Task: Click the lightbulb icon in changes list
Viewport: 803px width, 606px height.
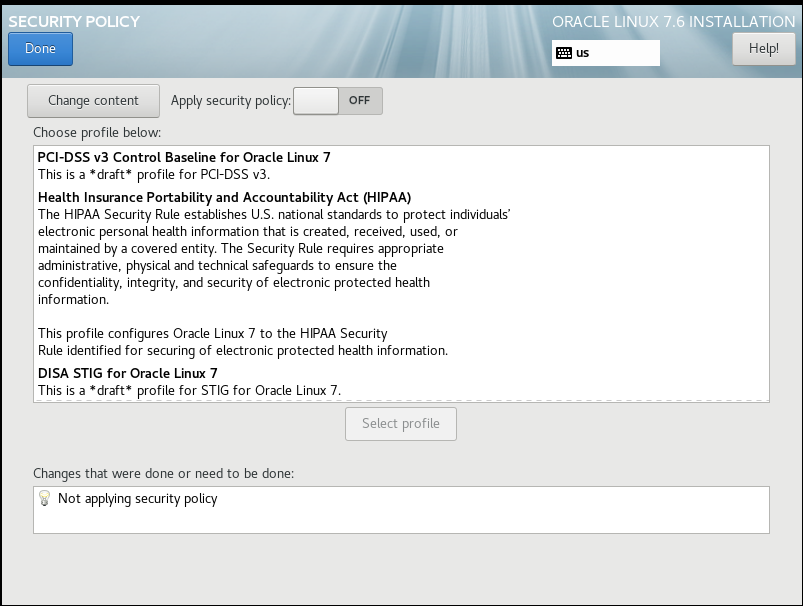Action: tap(45, 498)
